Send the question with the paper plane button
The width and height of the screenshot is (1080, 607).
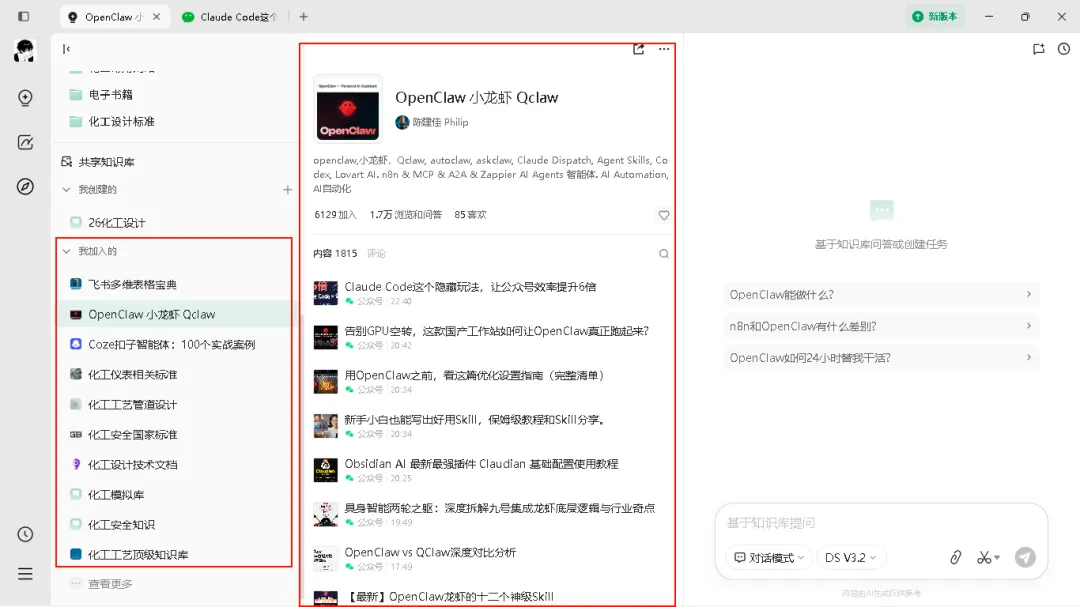[x=1025, y=557]
